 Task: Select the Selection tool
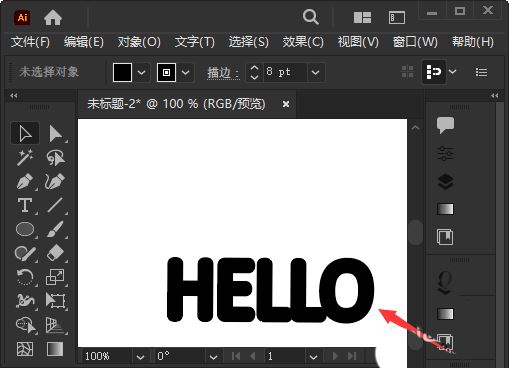pos(25,133)
